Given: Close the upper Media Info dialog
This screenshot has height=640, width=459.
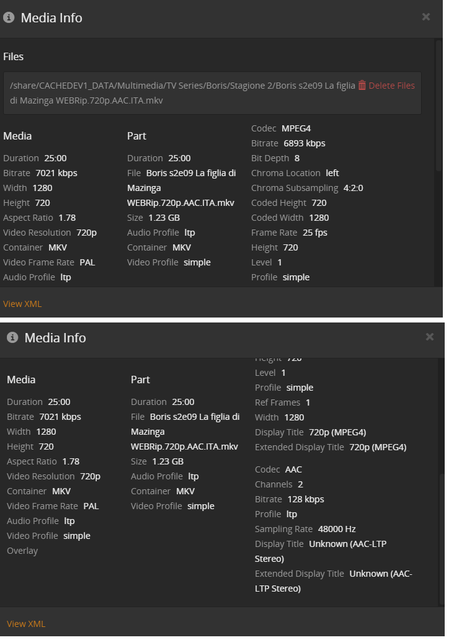Looking at the screenshot, I should point(426,17).
